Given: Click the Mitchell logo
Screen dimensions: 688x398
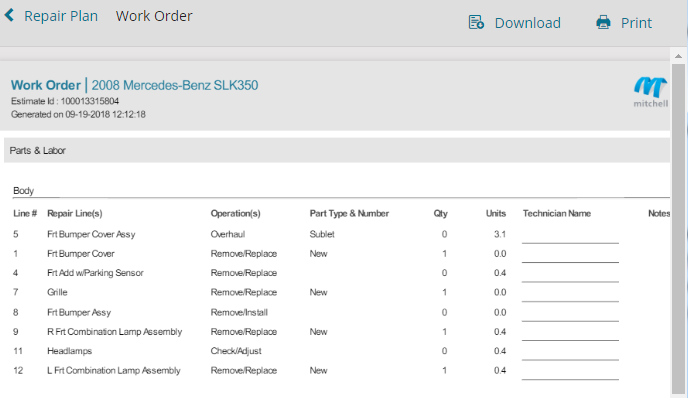Looking at the screenshot, I should (651, 92).
